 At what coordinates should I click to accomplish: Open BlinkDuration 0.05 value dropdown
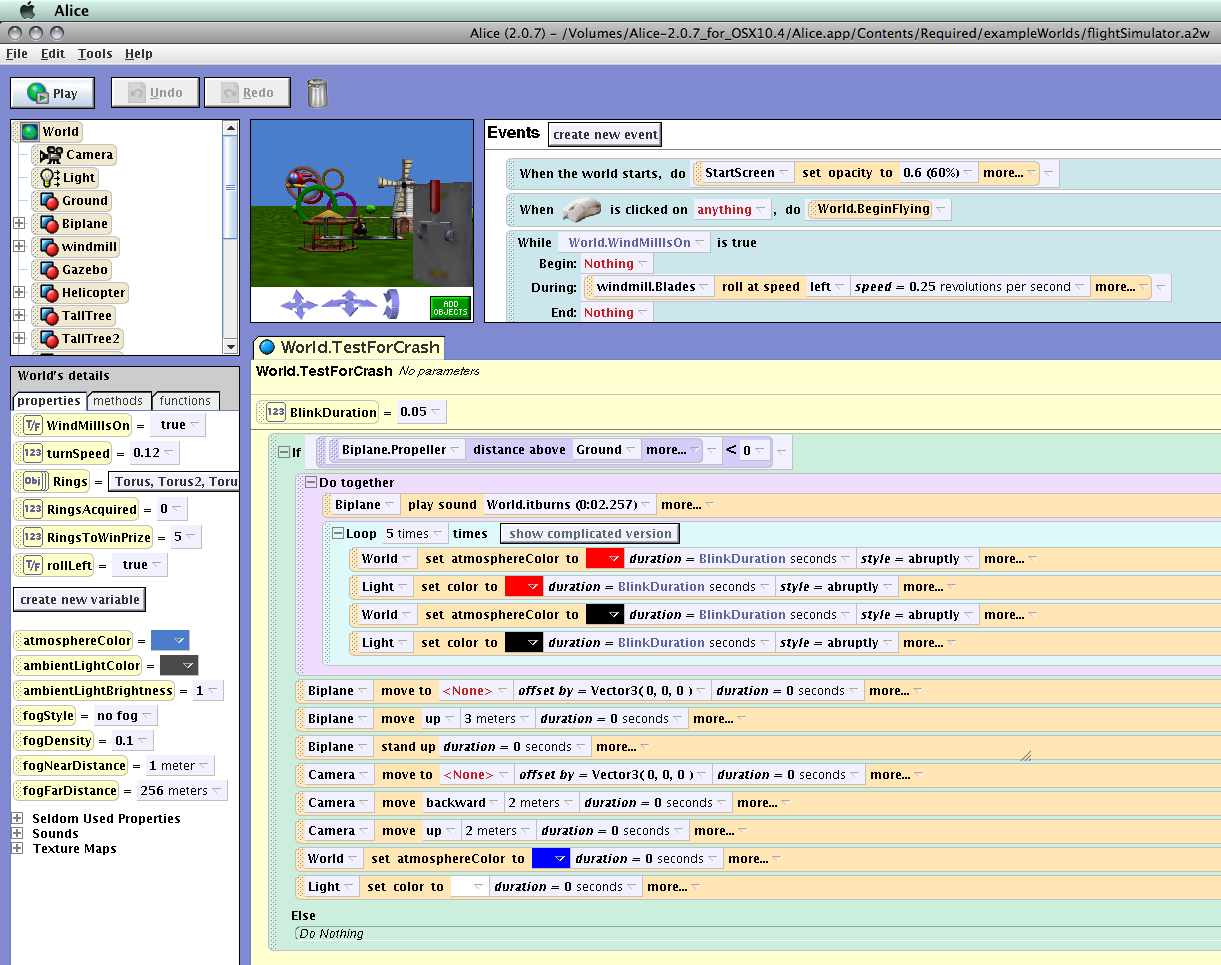[421, 412]
